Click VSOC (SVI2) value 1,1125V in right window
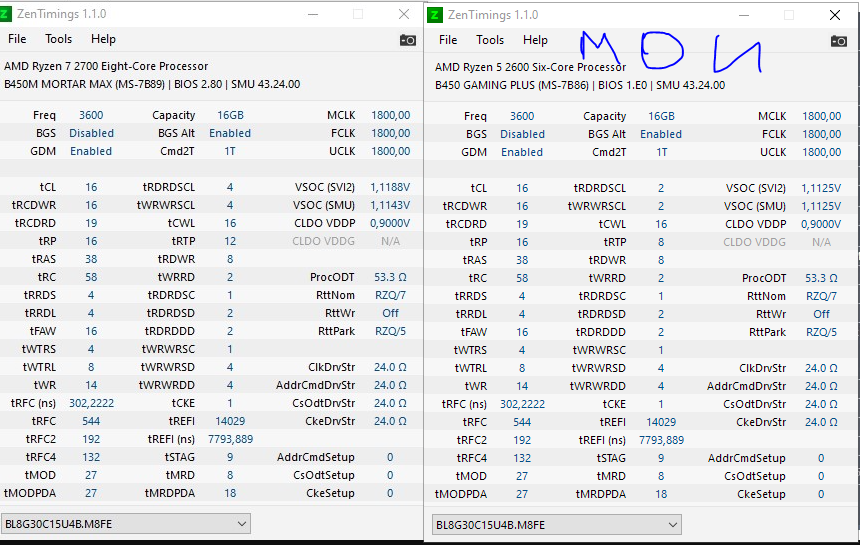The image size is (860, 545). pos(821,189)
